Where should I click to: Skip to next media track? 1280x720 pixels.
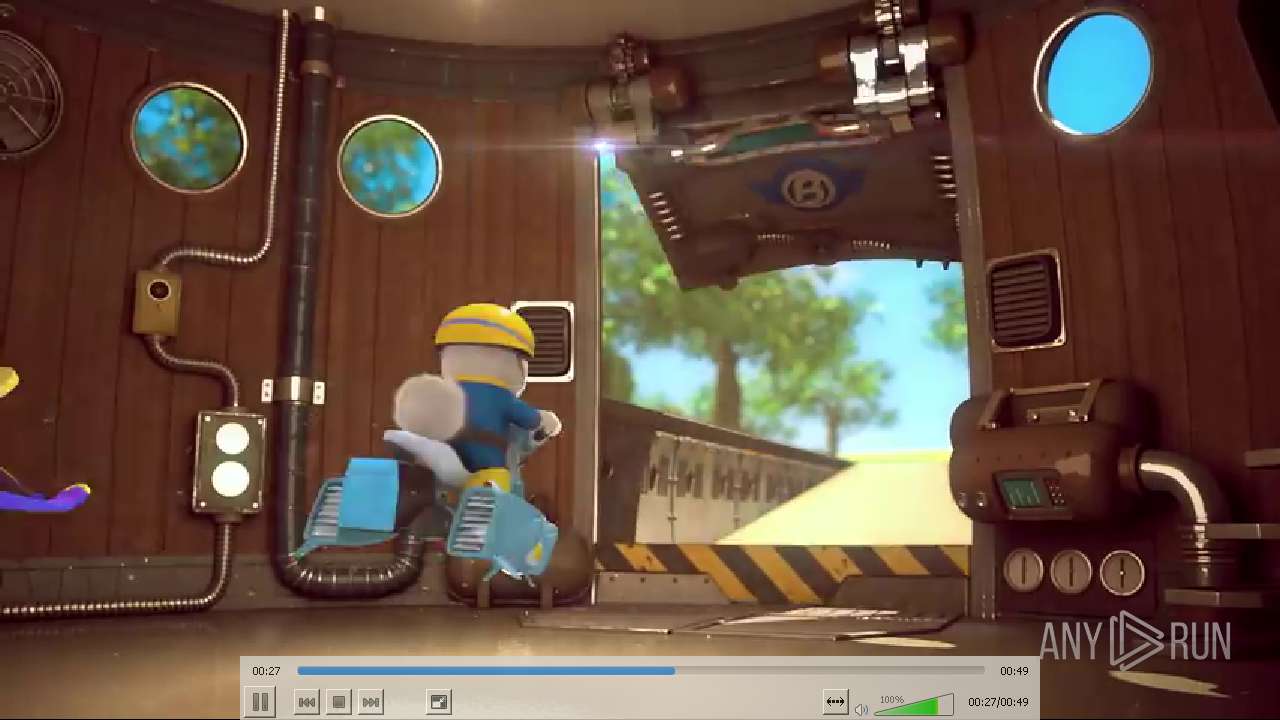click(x=371, y=702)
